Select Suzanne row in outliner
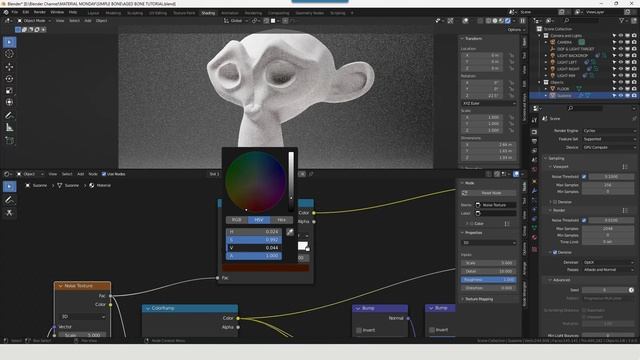The image size is (640, 360). click(x=583, y=96)
